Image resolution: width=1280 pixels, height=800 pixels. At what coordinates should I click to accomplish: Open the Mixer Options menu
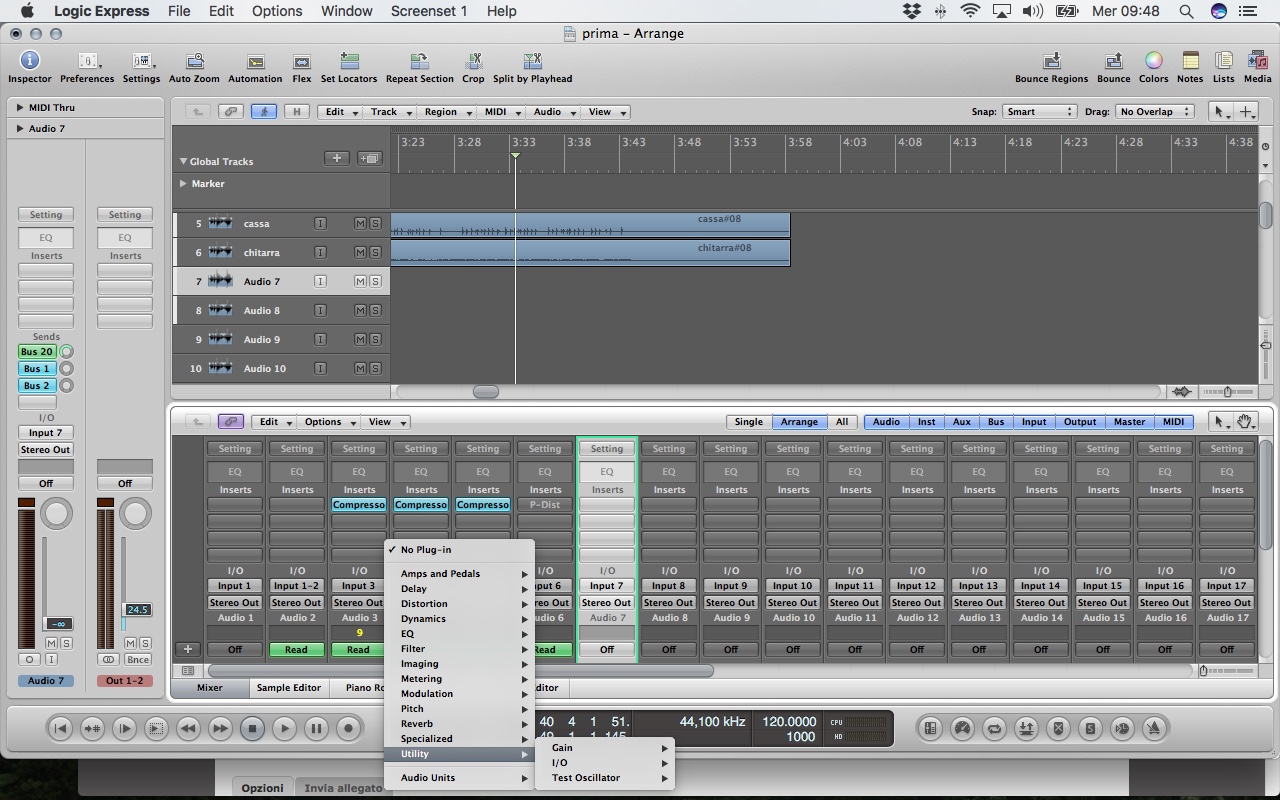[328, 422]
